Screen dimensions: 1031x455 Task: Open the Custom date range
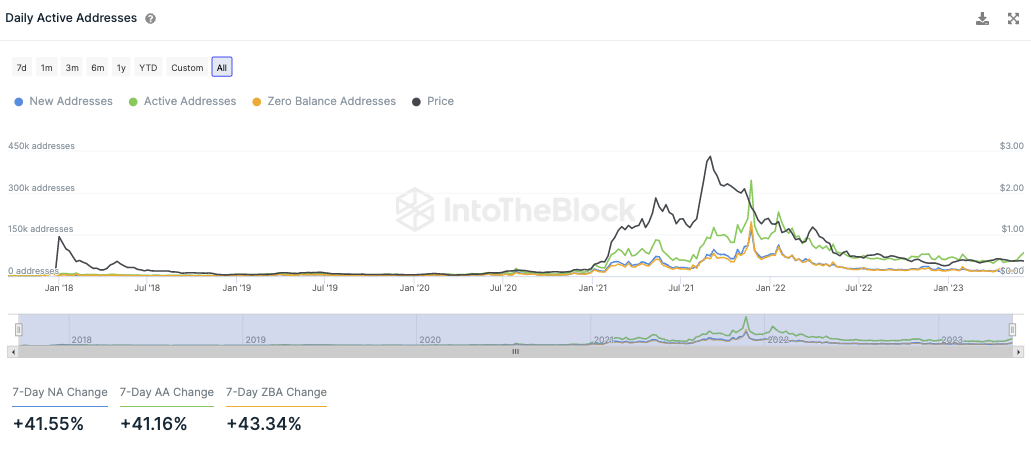click(187, 68)
